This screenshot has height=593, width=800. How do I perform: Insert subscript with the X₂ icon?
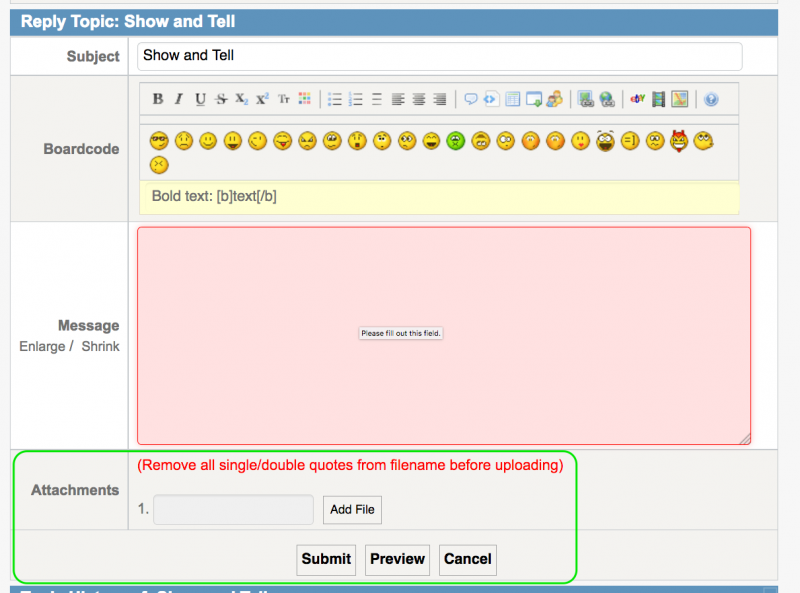[x=242, y=99]
